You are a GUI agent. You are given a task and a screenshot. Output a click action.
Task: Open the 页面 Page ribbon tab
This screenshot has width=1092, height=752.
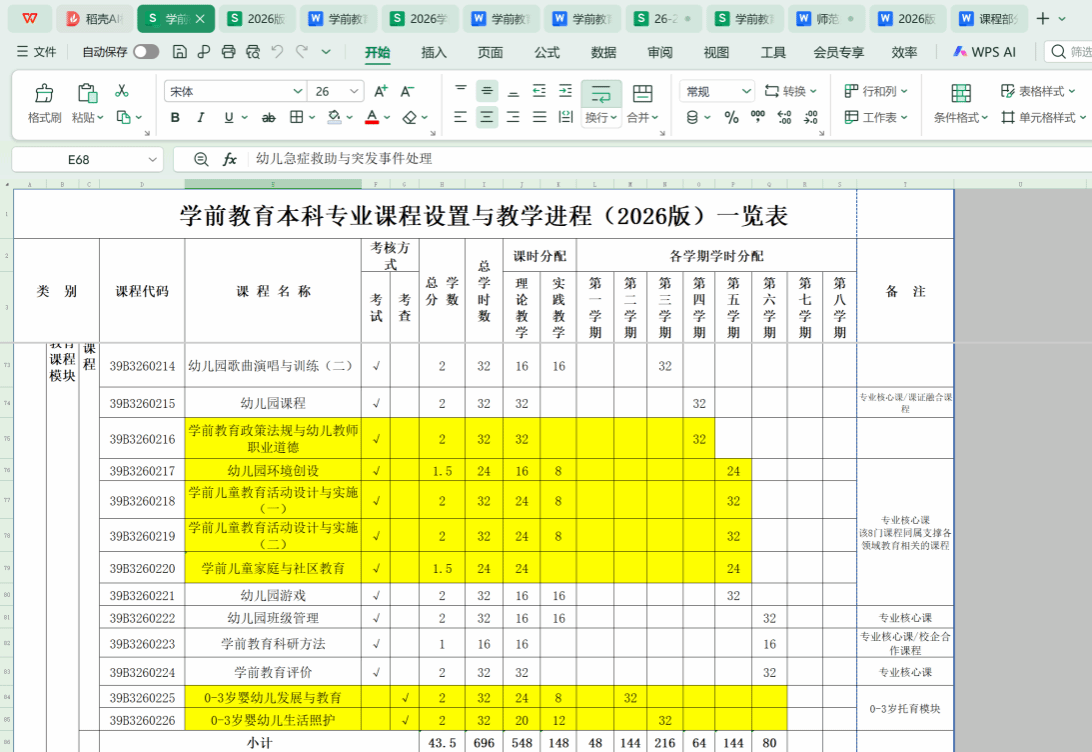tap(490, 52)
